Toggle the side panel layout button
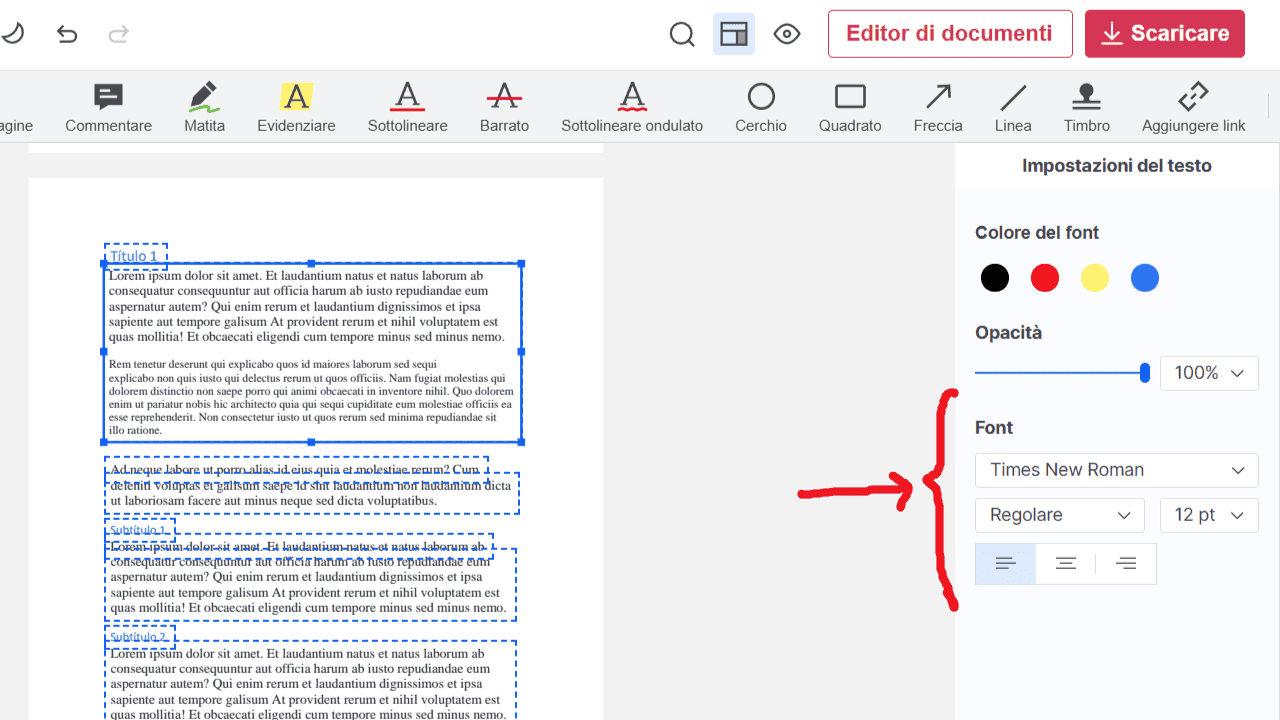Image resolution: width=1280 pixels, height=720 pixels. 734,35
